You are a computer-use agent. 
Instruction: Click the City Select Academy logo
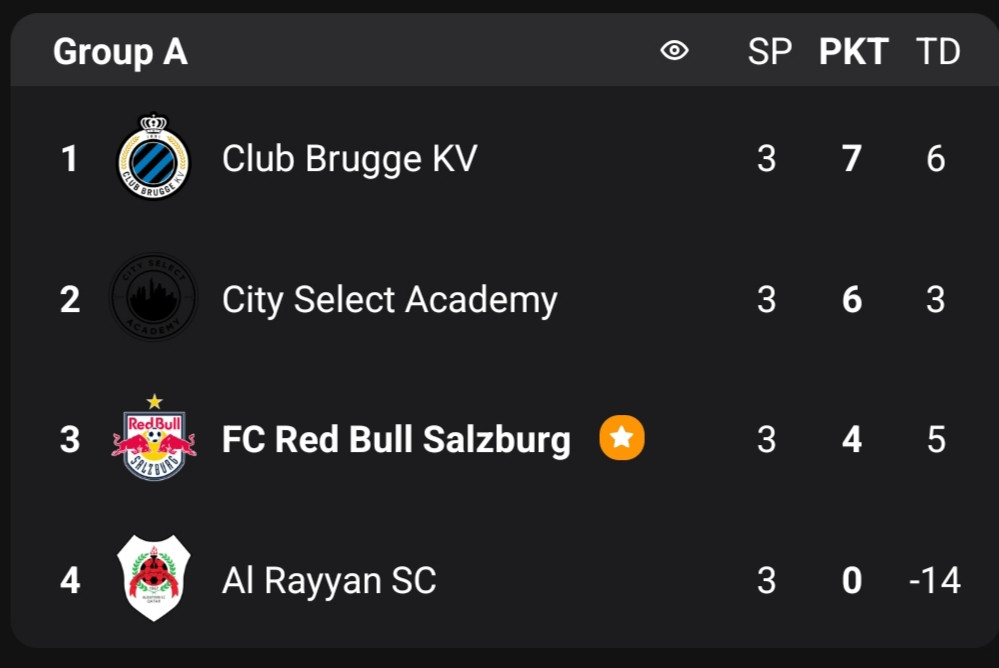point(153,298)
